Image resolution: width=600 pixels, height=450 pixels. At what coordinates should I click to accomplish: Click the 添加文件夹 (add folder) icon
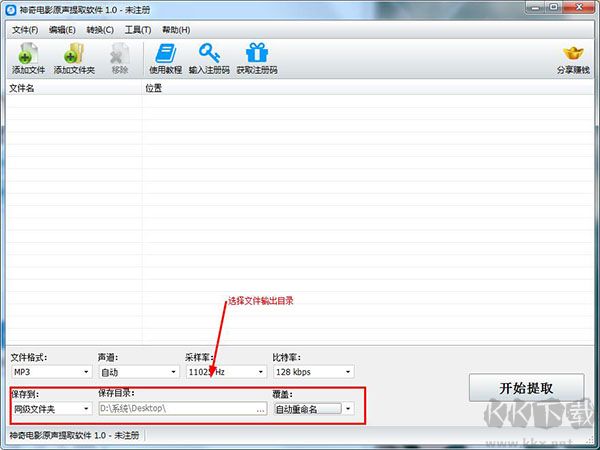click(x=74, y=58)
